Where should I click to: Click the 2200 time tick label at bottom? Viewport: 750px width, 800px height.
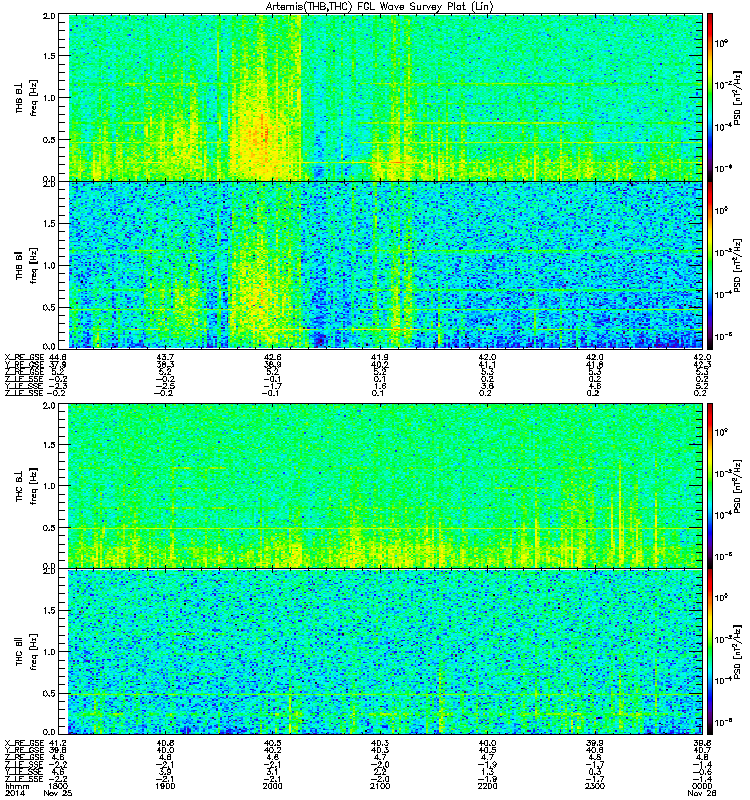pos(487,786)
